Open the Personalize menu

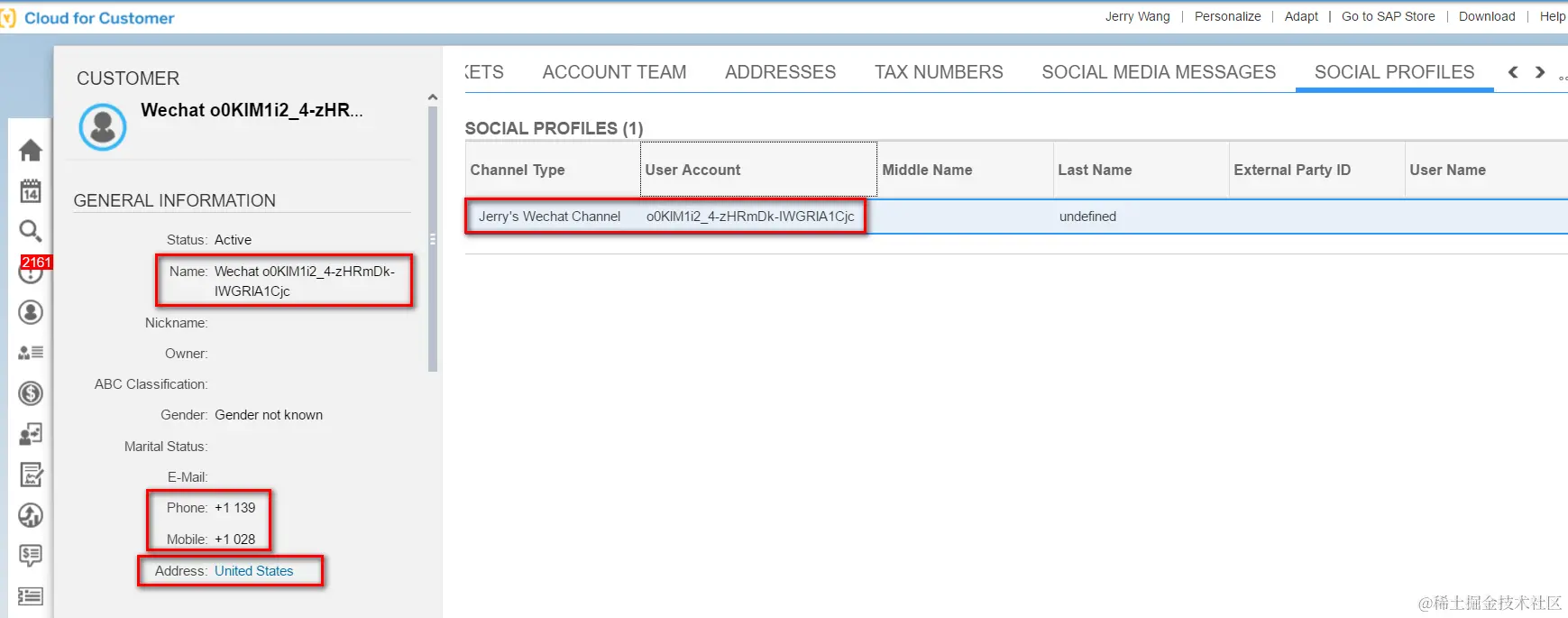1227,16
